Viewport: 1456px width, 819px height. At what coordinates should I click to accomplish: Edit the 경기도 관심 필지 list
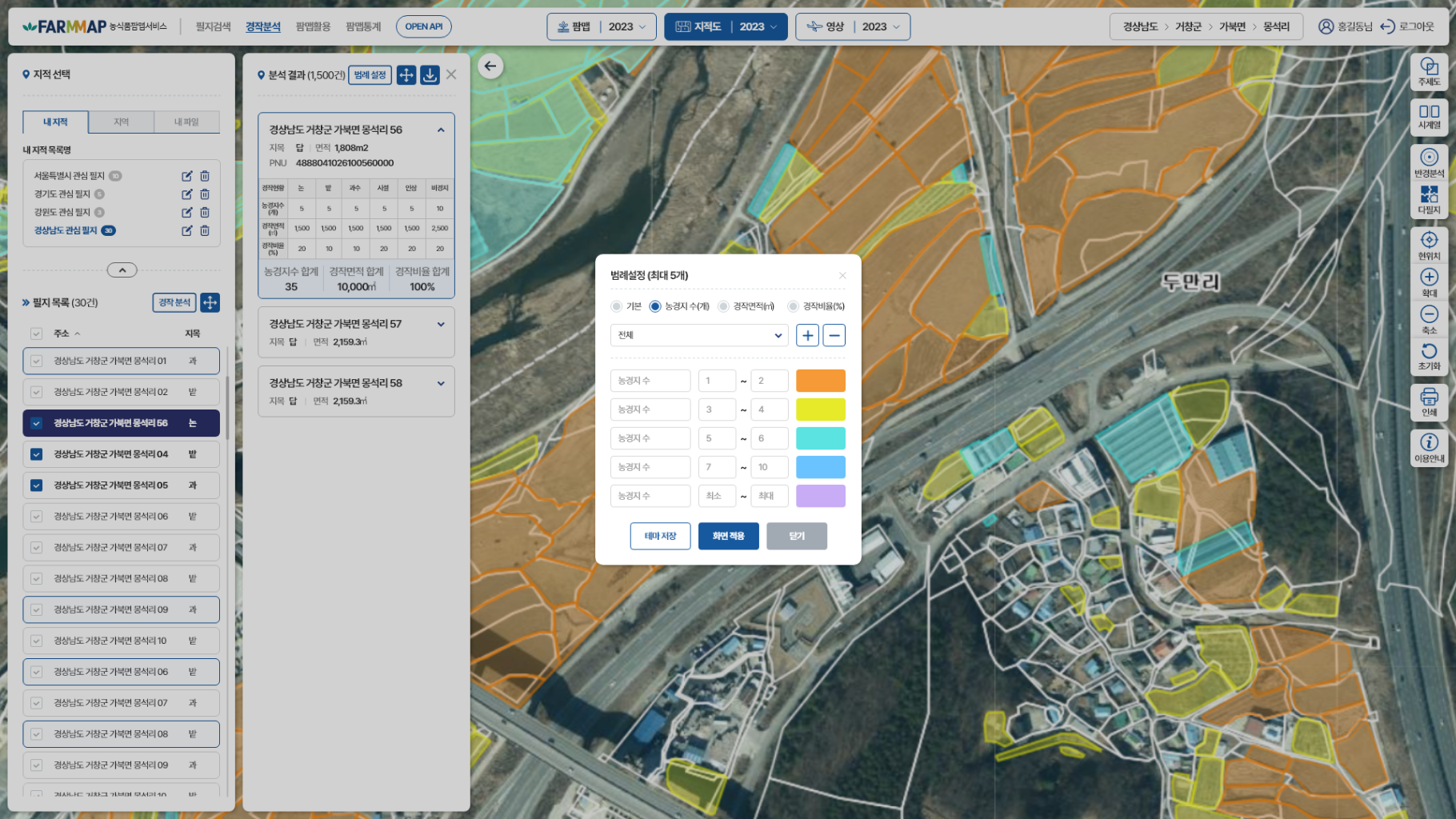click(x=186, y=194)
